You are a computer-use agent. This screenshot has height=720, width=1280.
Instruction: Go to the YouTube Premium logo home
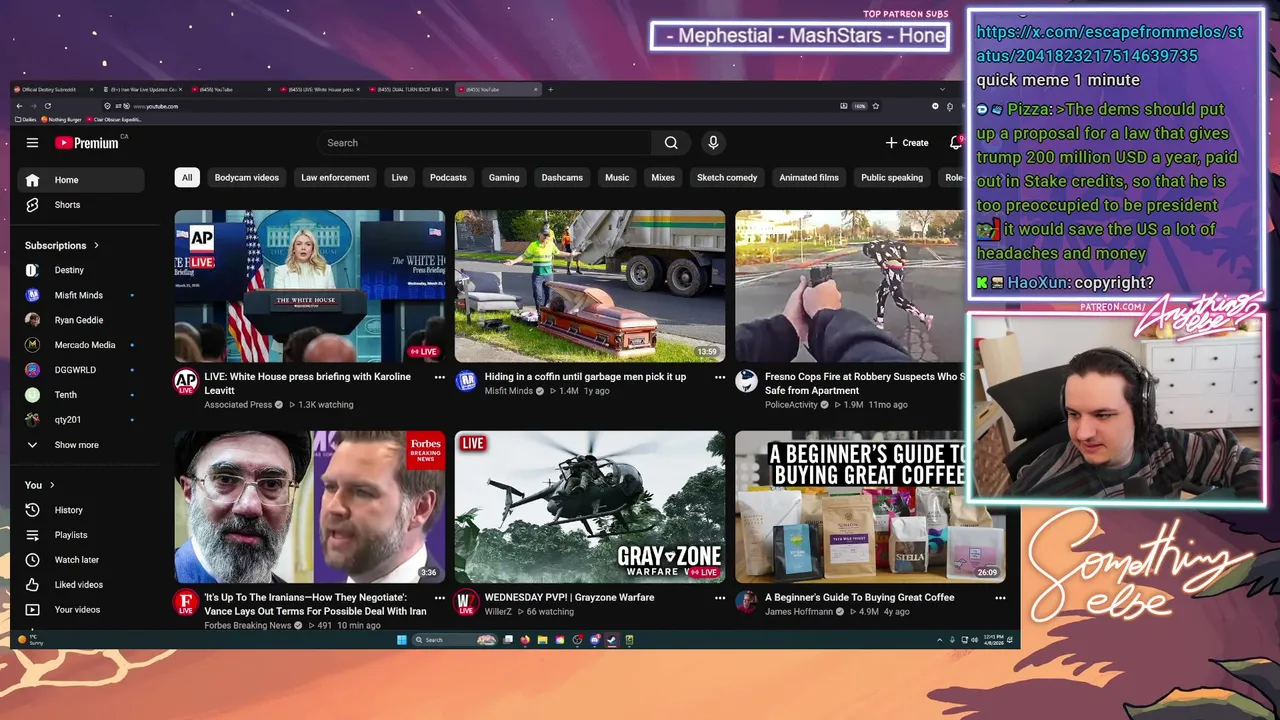(x=87, y=143)
